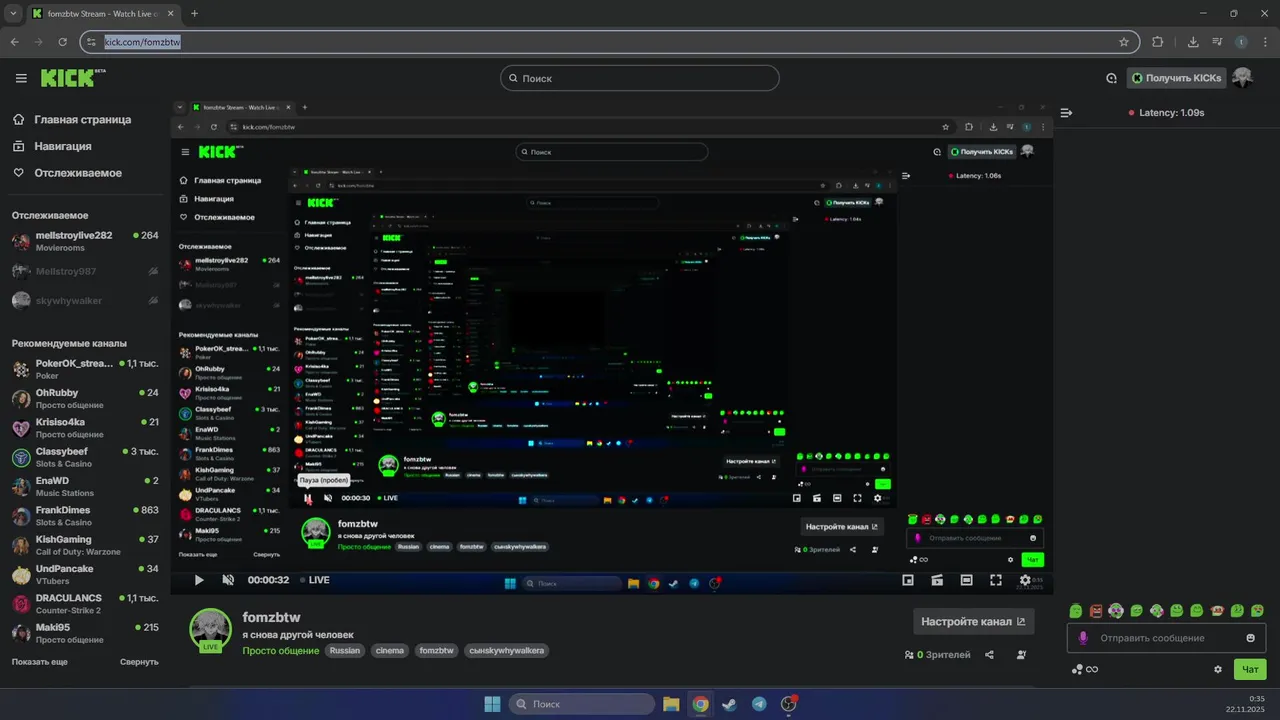Viewport: 1280px width, 720px height.
Task: Open the Kick sidebar hamburger menu
Action: point(21,78)
